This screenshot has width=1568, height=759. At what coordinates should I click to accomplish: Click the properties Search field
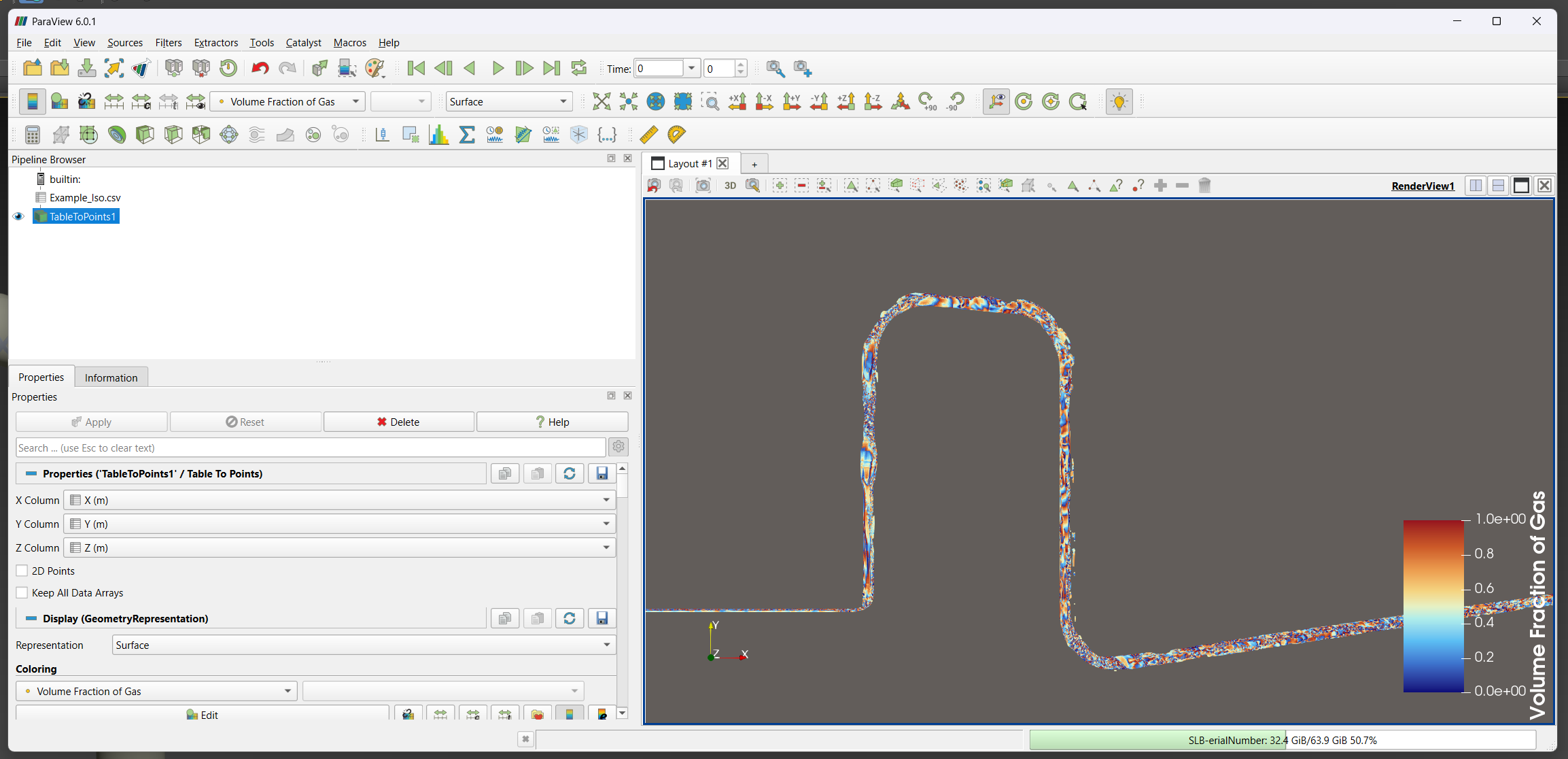[x=310, y=448]
